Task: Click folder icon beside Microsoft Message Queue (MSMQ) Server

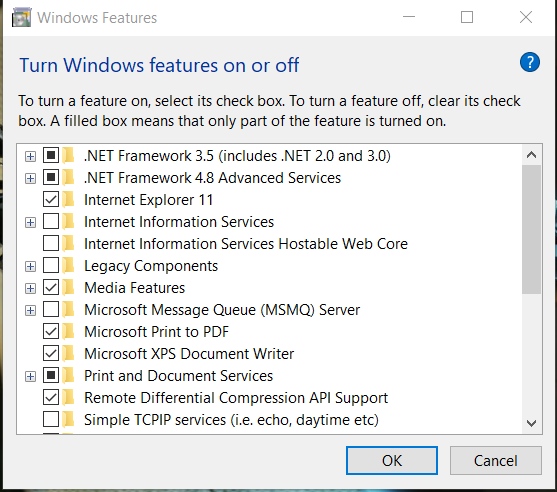Action: point(68,309)
